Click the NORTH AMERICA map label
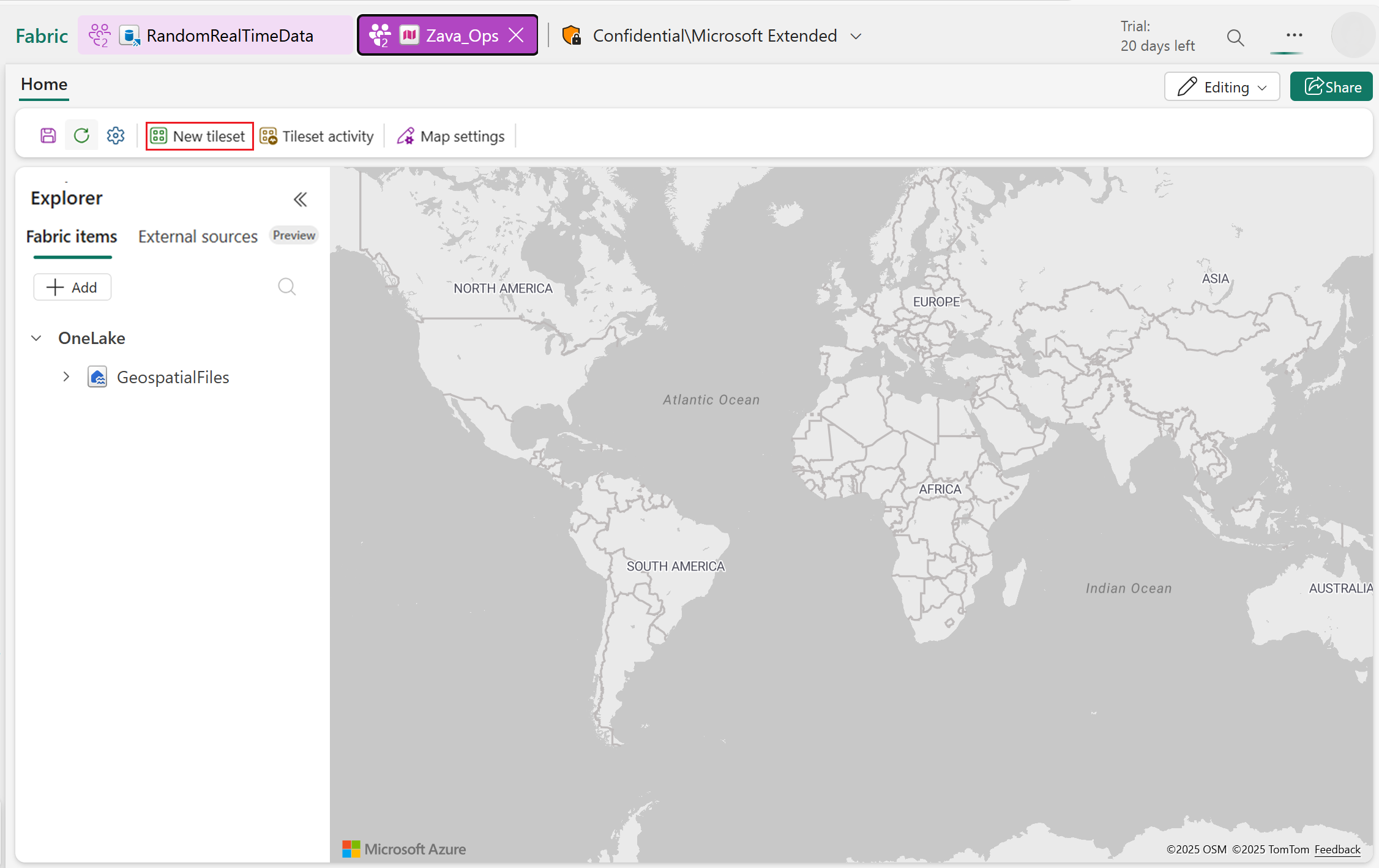 pos(503,288)
